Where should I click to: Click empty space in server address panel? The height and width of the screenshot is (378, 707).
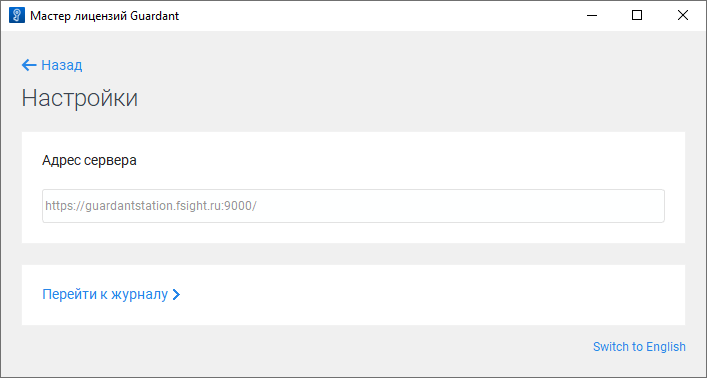pos(406,160)
